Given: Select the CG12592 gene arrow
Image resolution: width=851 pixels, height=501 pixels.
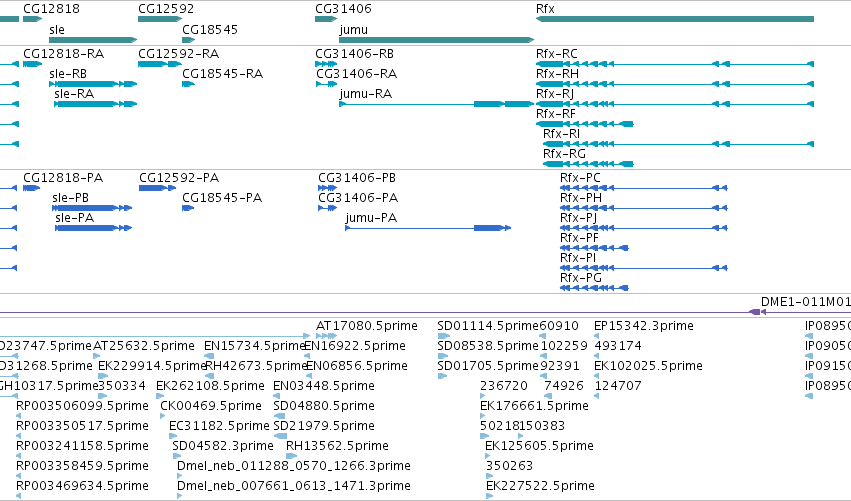Looking at the screenshot, I should coord(160,19).
